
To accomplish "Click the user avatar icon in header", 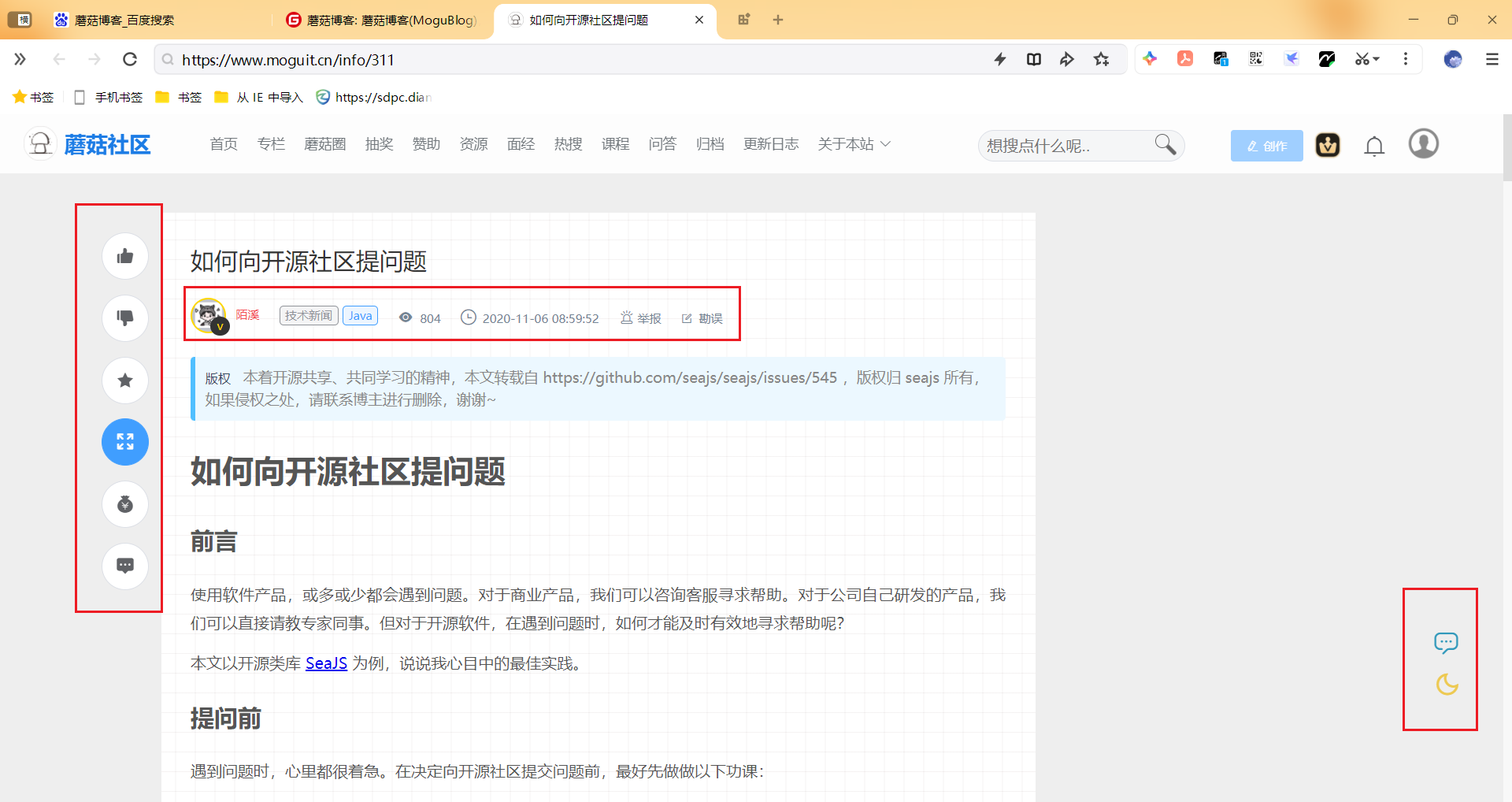I will click(1423, 144).
